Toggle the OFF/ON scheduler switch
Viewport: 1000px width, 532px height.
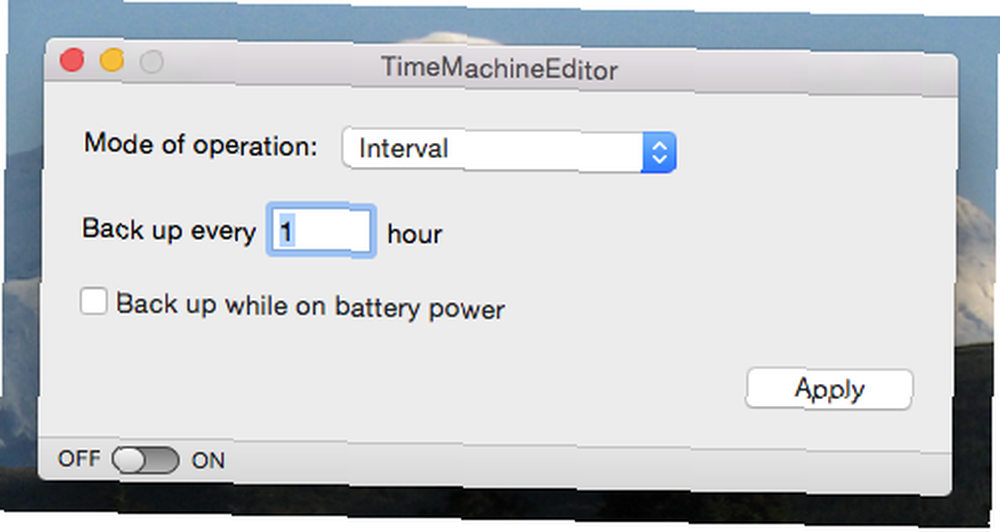(x=145, y=460)
